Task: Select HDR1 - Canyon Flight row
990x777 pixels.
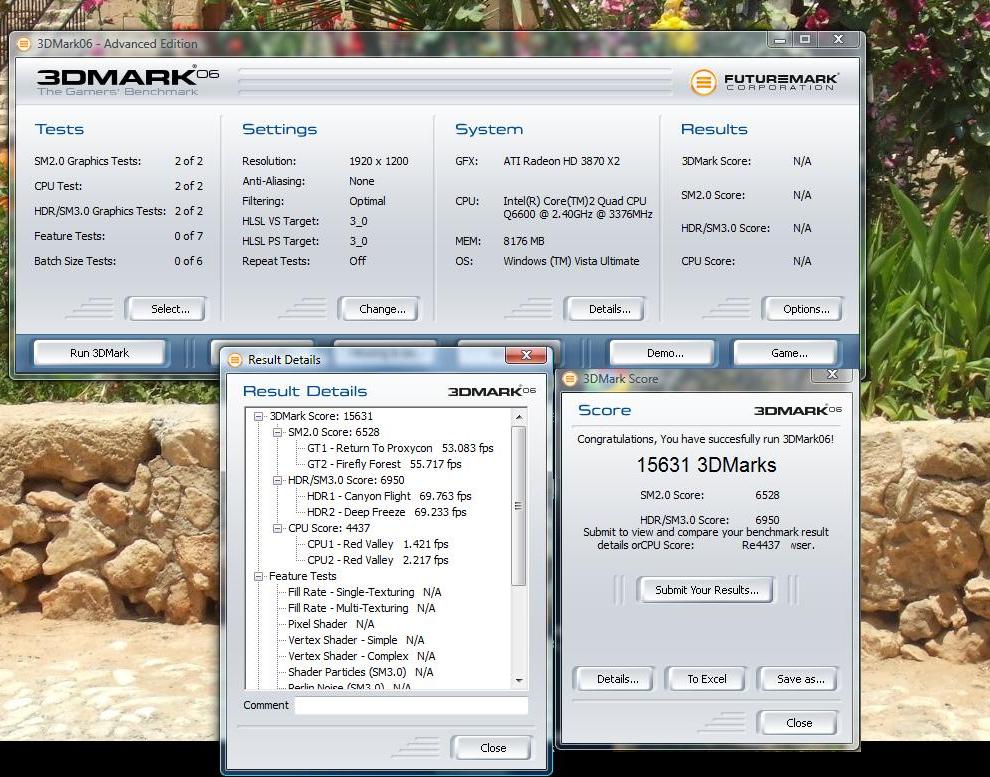Action: pyautogui.click(x=389, y=496)
